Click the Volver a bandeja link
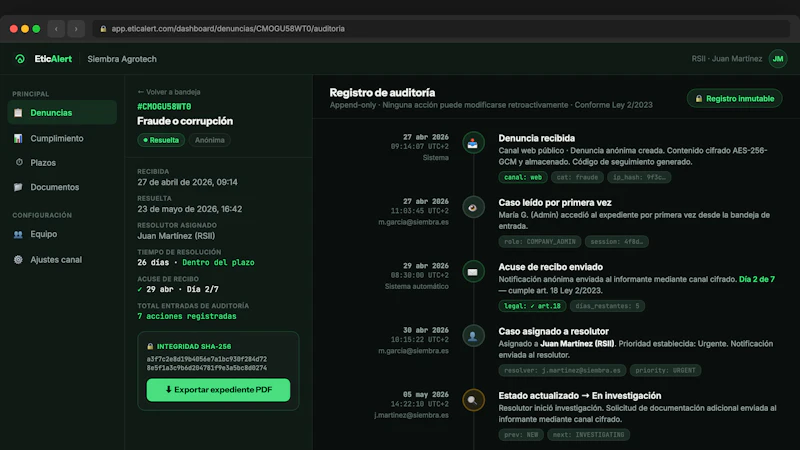The height and width of the screenshot is (450, 800). pos(169,92)
